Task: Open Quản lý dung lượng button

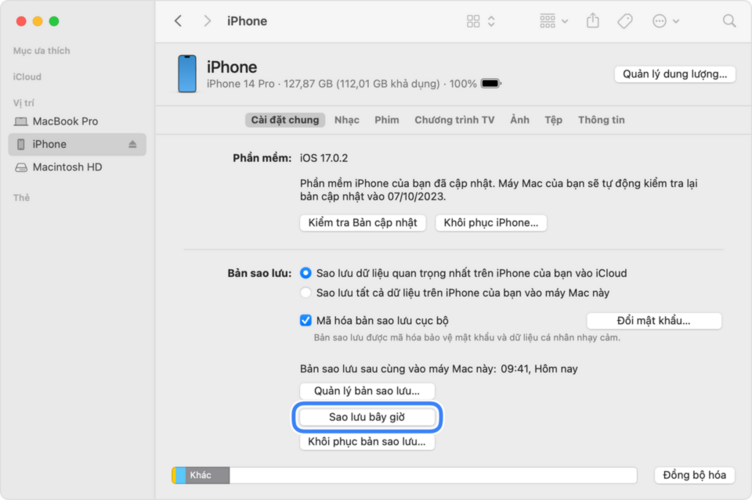Action: [x=675, y=74]
